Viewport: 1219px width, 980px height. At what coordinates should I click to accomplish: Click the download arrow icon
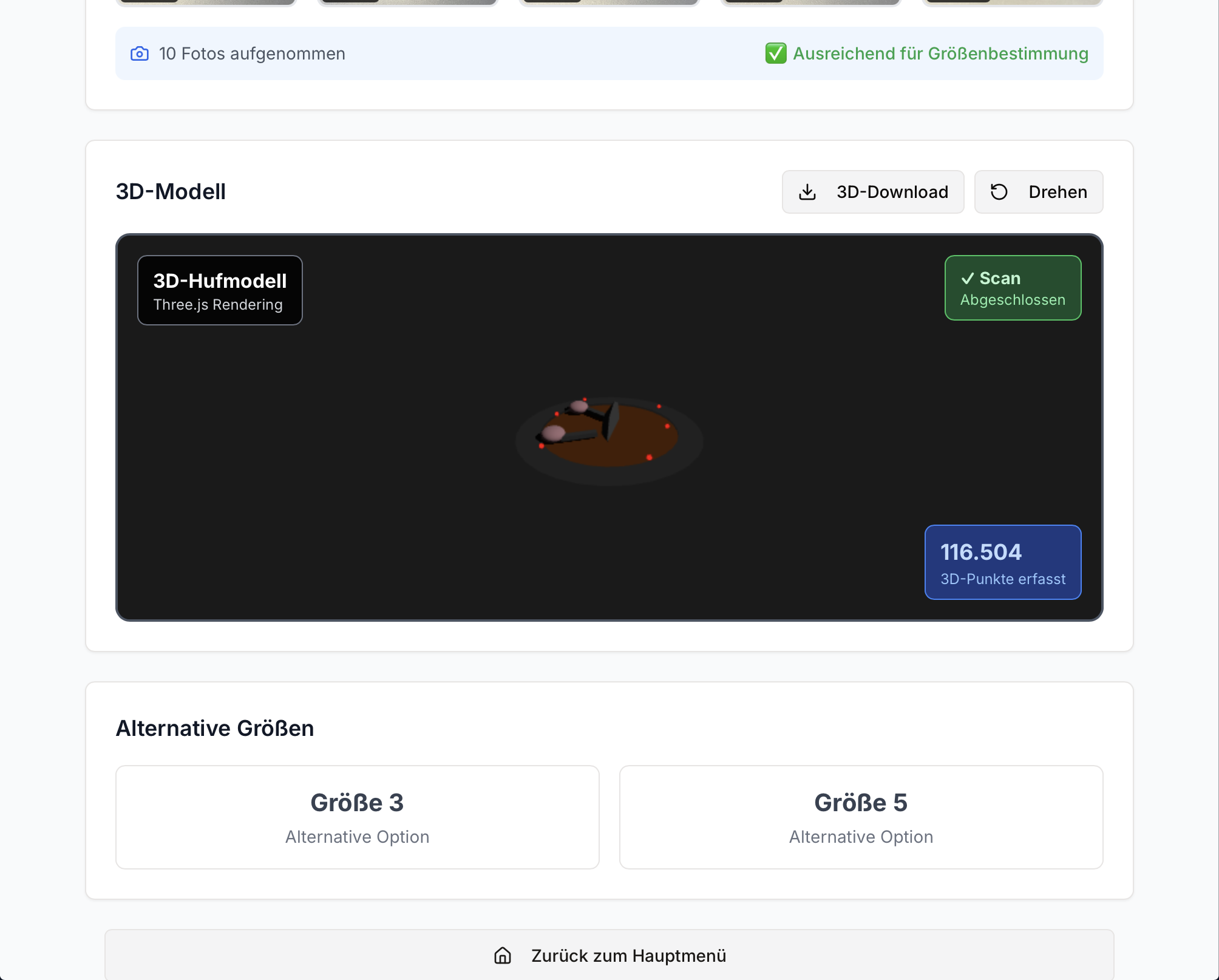click(807, 192)
